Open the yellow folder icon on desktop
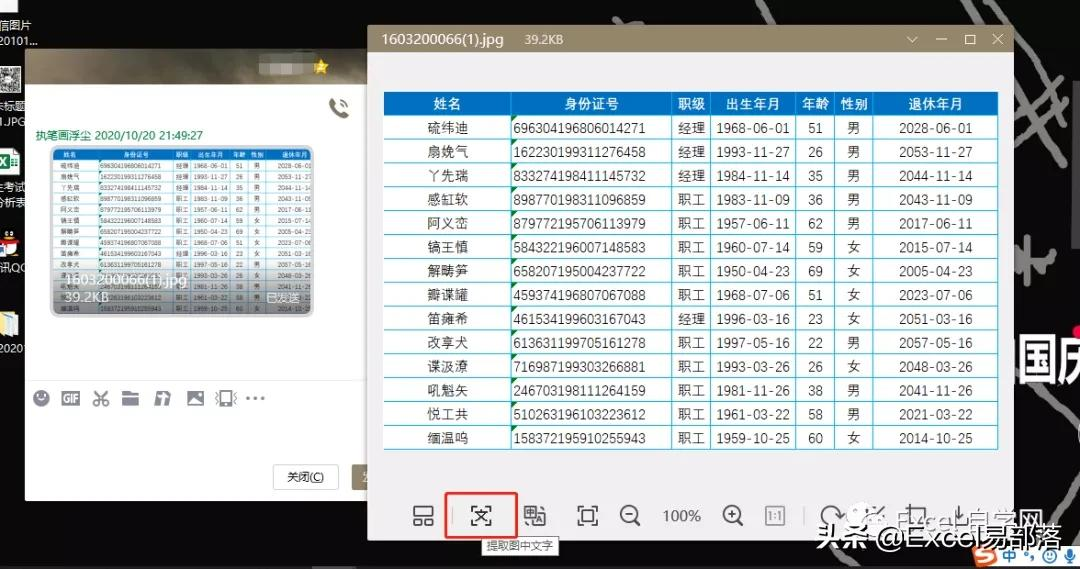Screen dimensions: 1080x569 coord(9,324)
